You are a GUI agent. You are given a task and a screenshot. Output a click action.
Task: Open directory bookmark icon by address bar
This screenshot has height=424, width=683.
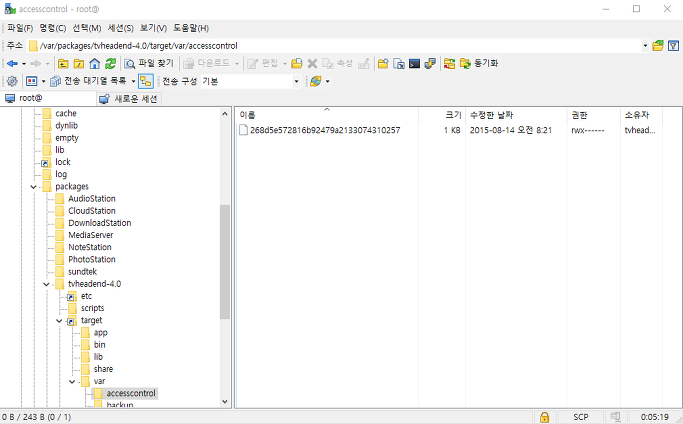658,46
